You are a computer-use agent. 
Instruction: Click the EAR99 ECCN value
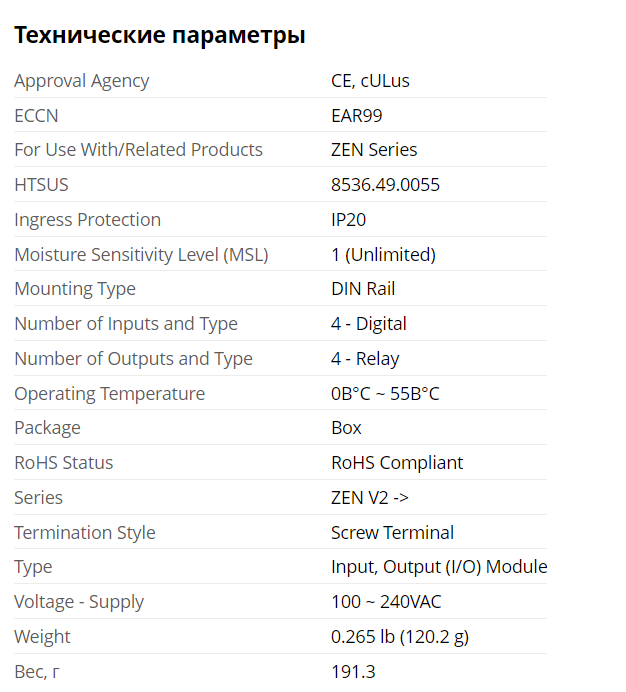[x=357, y=116]
